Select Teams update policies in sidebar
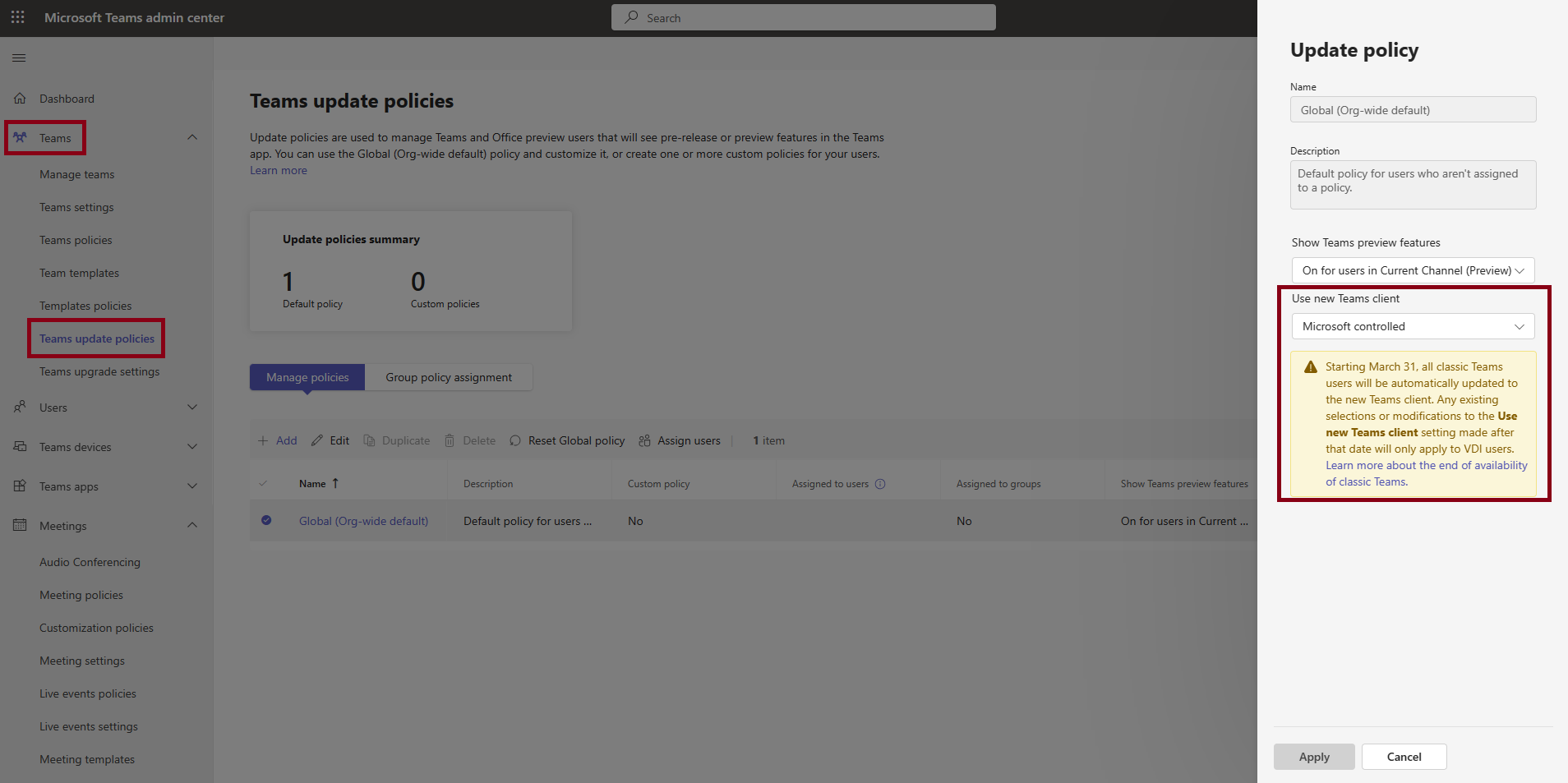The image size is (1568, 783). [97, 339]
